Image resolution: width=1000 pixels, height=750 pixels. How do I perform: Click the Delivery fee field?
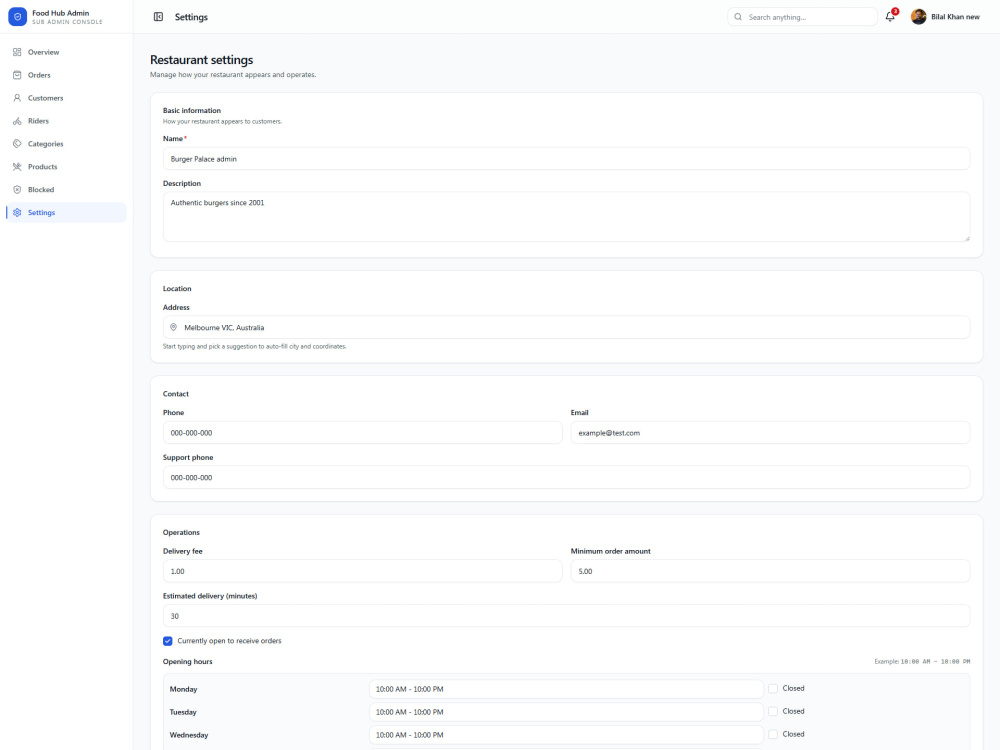tap(362, 571)
